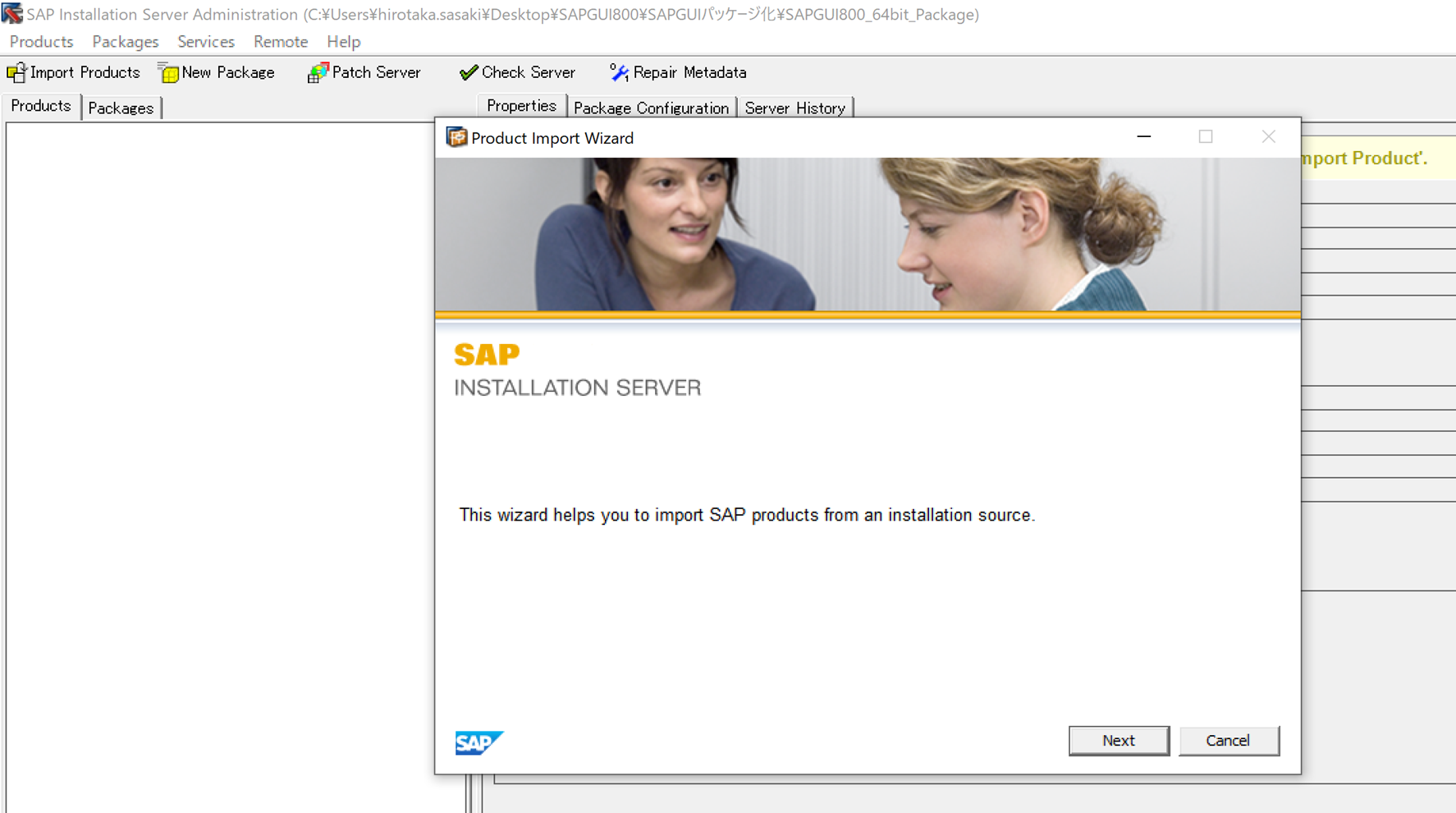Click the Repair Metadata wrench icon
Viewport: 1456px width, 813px height.
[619, 73]
